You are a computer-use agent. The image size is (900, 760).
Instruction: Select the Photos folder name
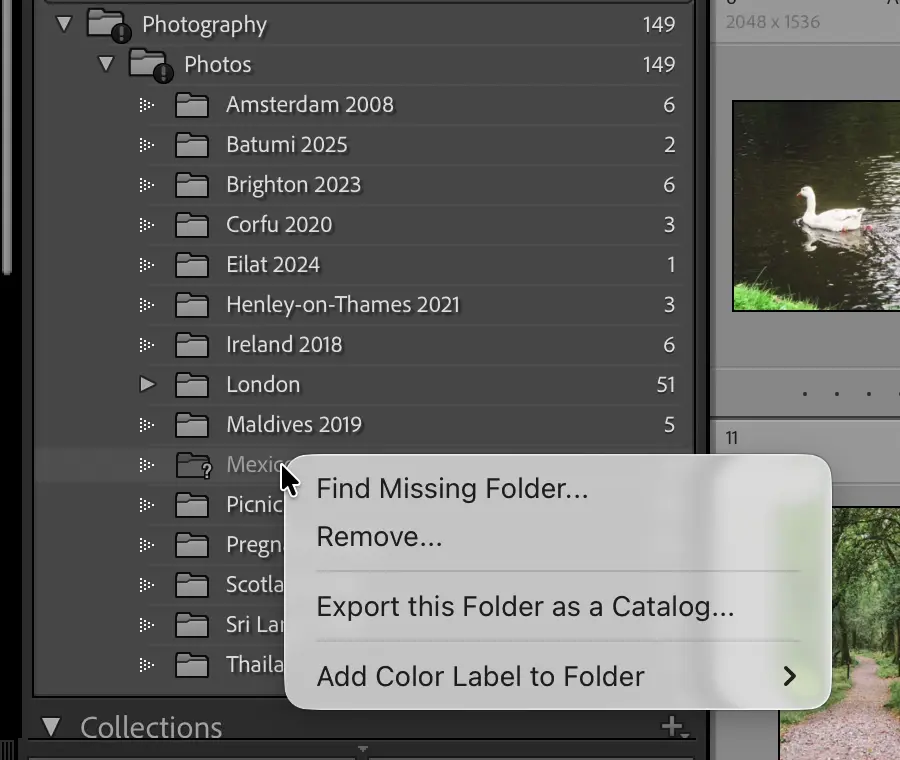[218, 64]
